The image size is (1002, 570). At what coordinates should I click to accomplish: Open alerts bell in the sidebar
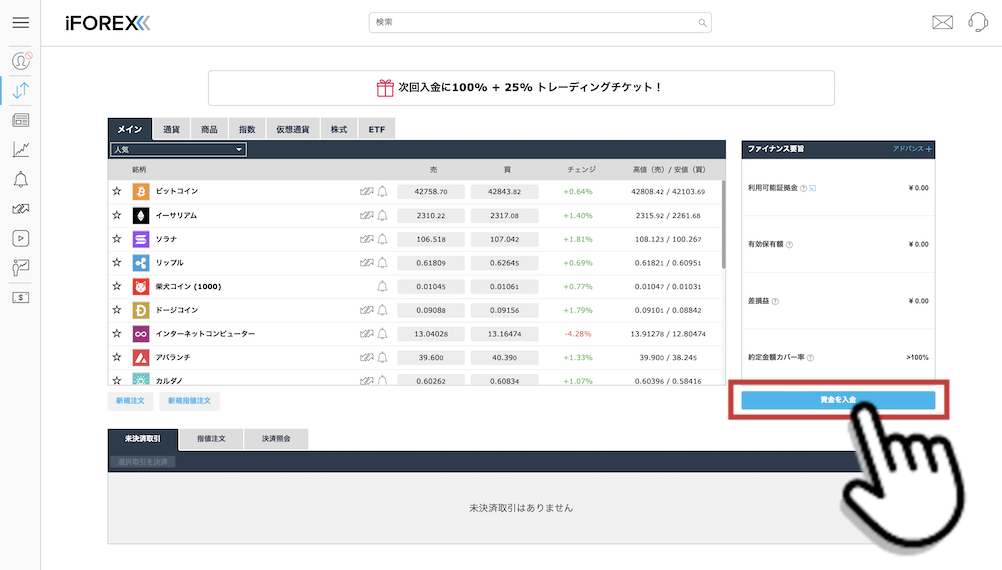coord(20,180)
